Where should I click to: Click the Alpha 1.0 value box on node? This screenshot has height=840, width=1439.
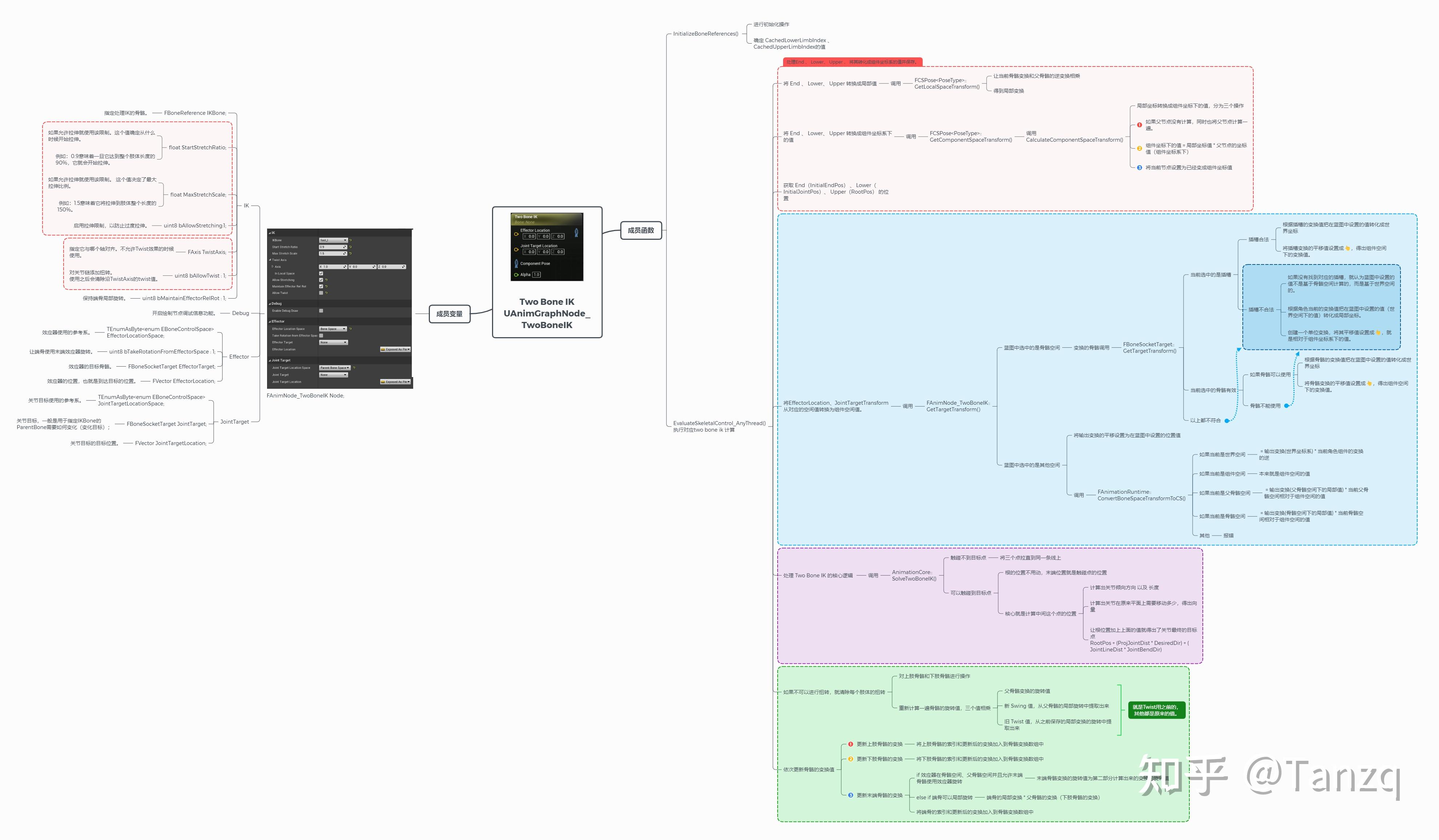(537, 275)
